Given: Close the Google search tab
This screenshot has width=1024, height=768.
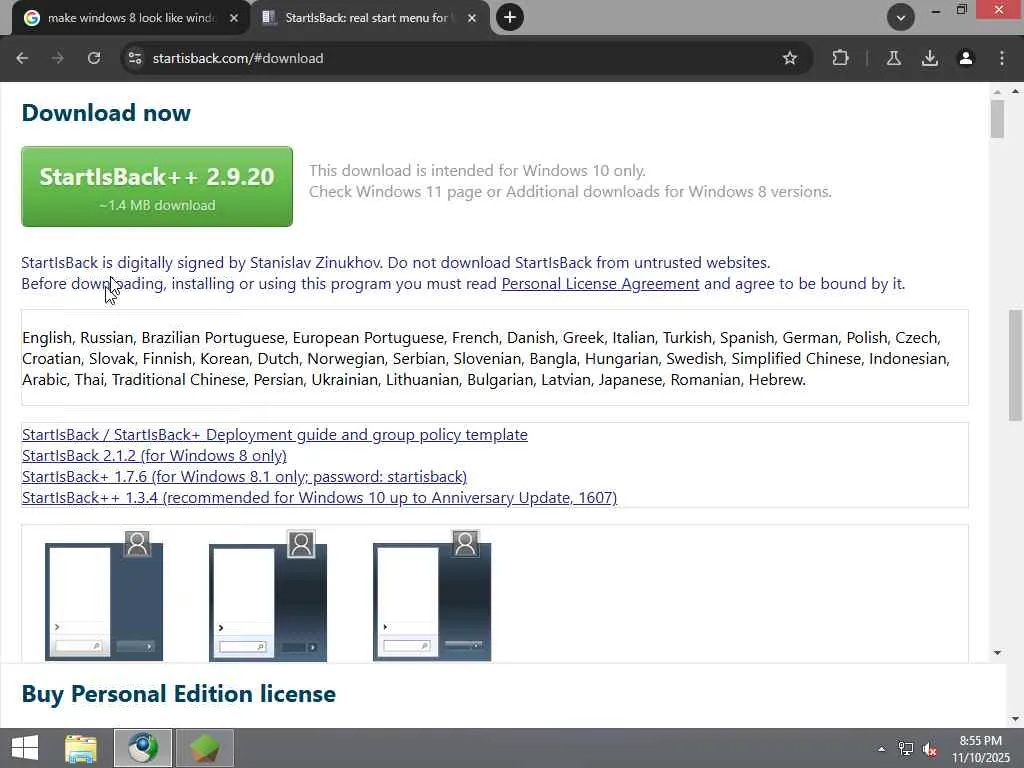Looking at the screenshot, I should click(234, 18).
